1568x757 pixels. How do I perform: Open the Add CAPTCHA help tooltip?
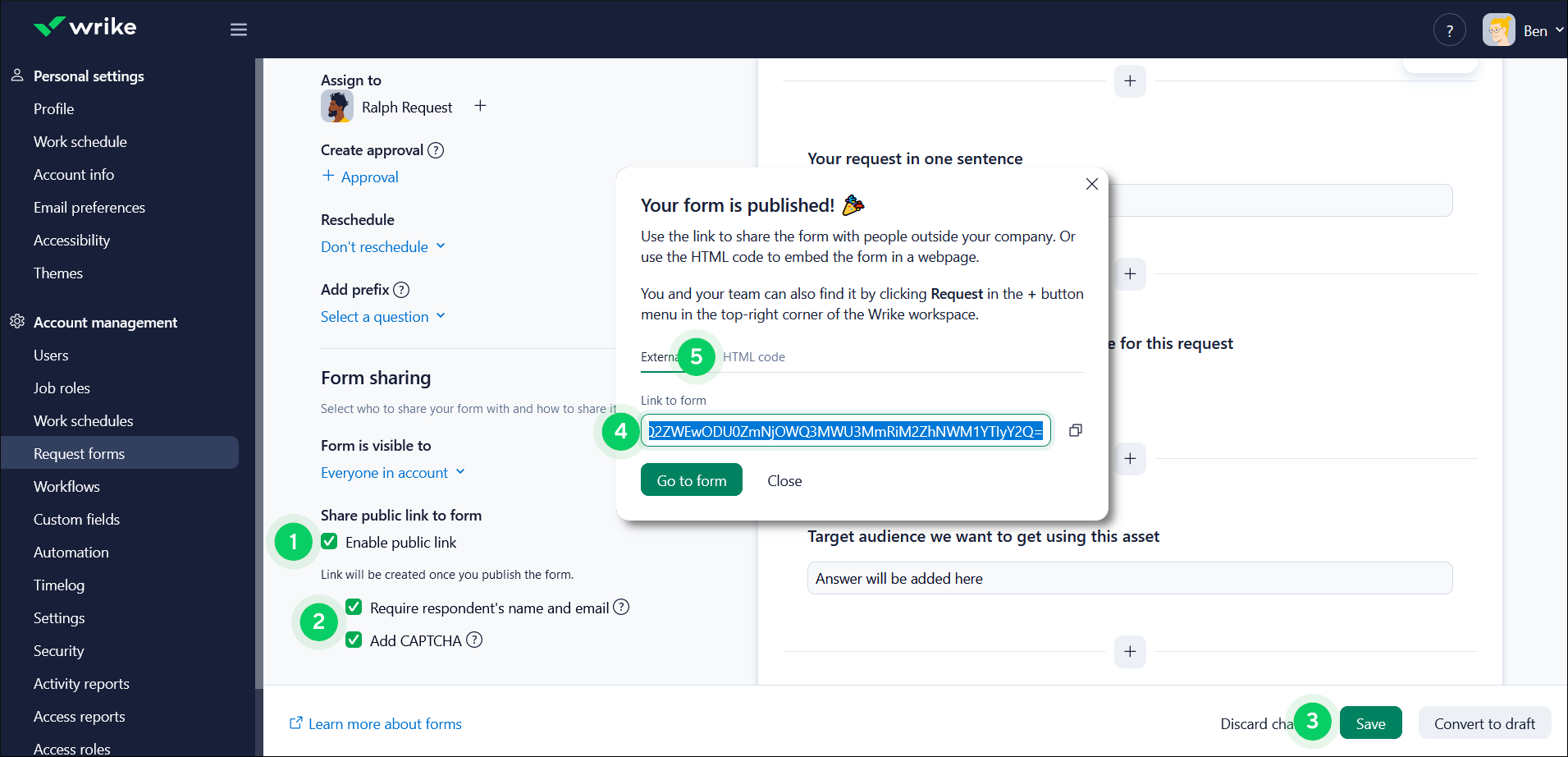[474, 640]
